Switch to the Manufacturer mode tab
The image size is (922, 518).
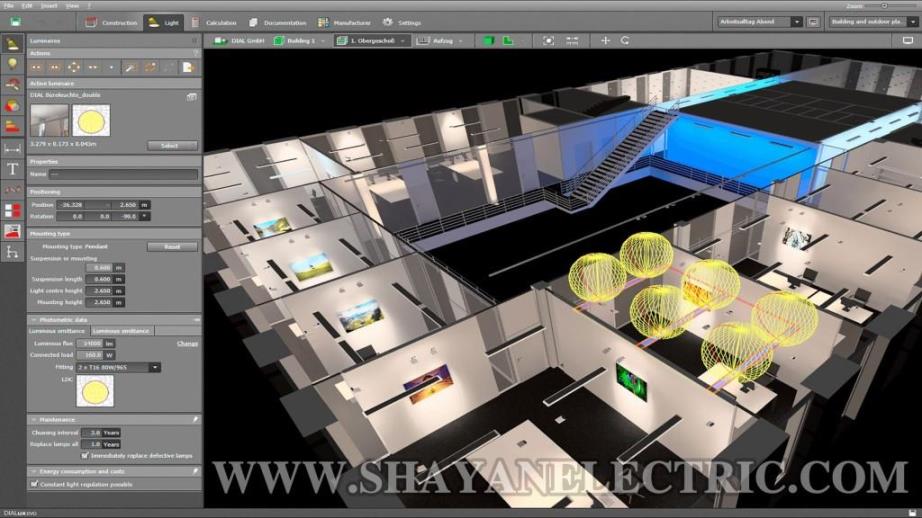coord(345,22)
